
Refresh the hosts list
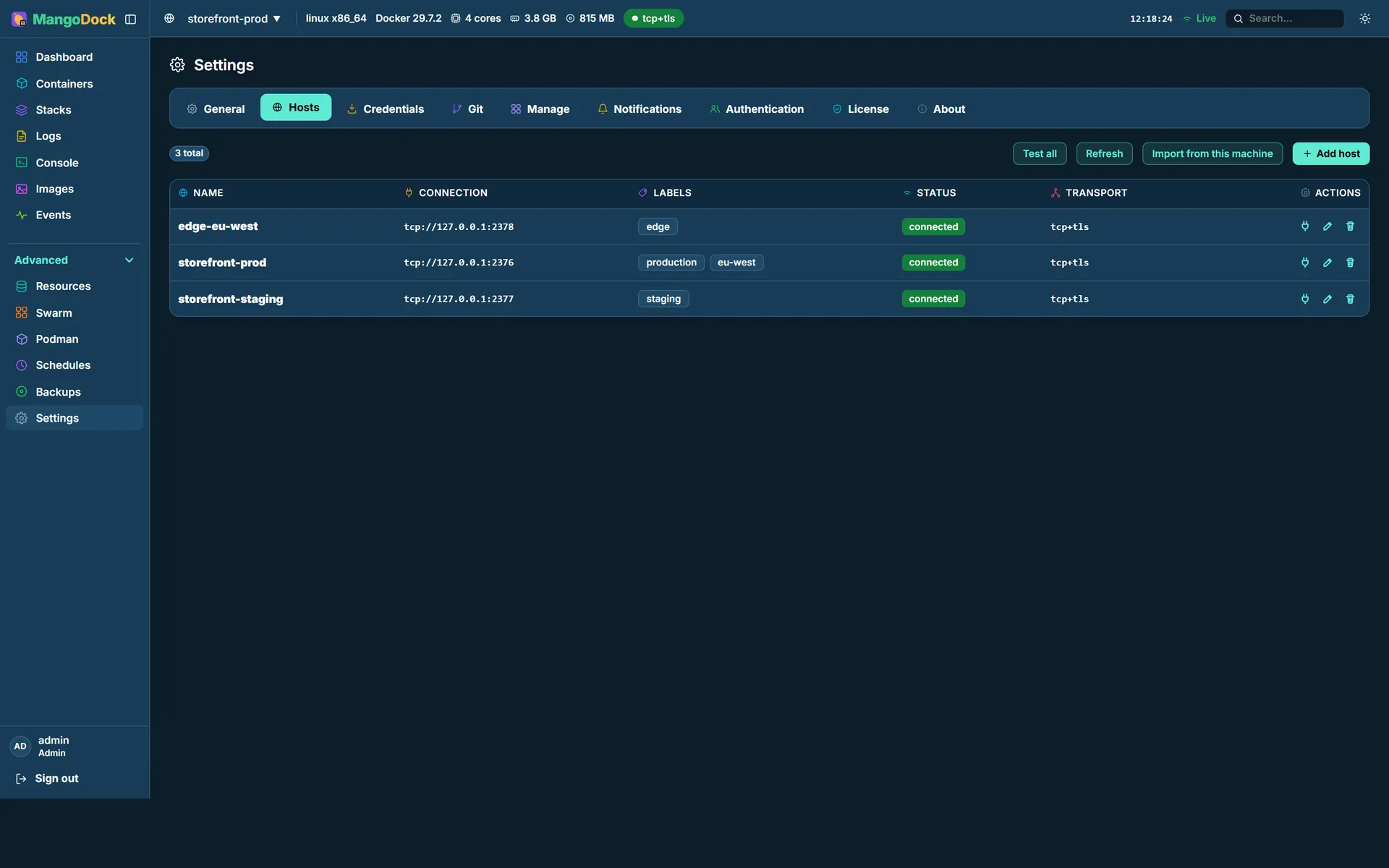click(1104, 153)
